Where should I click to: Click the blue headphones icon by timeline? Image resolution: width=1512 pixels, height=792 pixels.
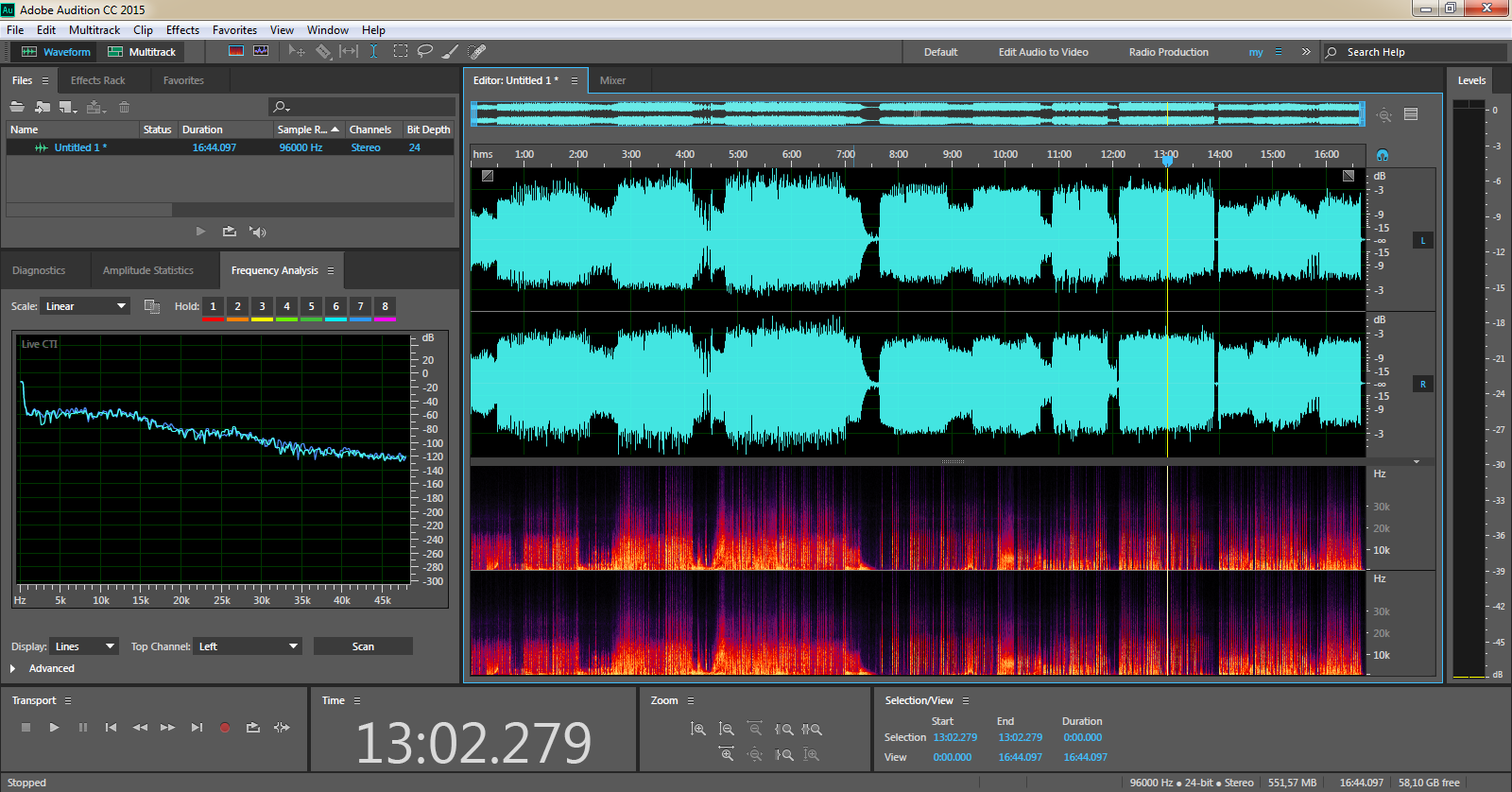[x=1383, y=154]
